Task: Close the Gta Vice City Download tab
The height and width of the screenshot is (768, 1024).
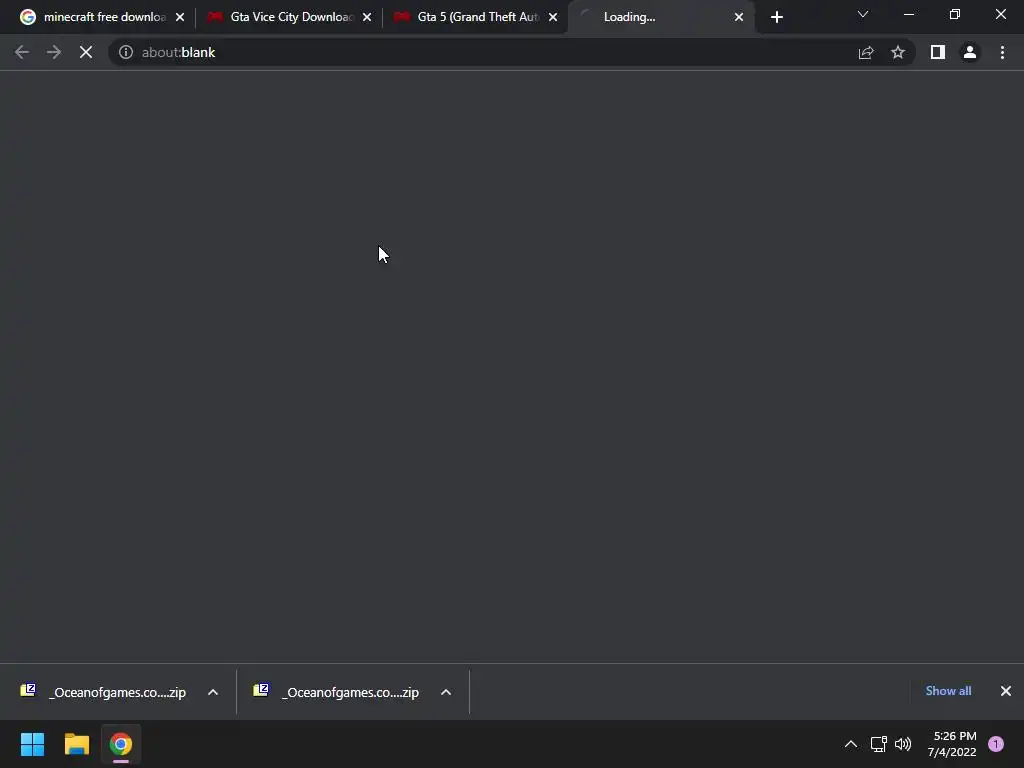Action: [x=367, y=17]
